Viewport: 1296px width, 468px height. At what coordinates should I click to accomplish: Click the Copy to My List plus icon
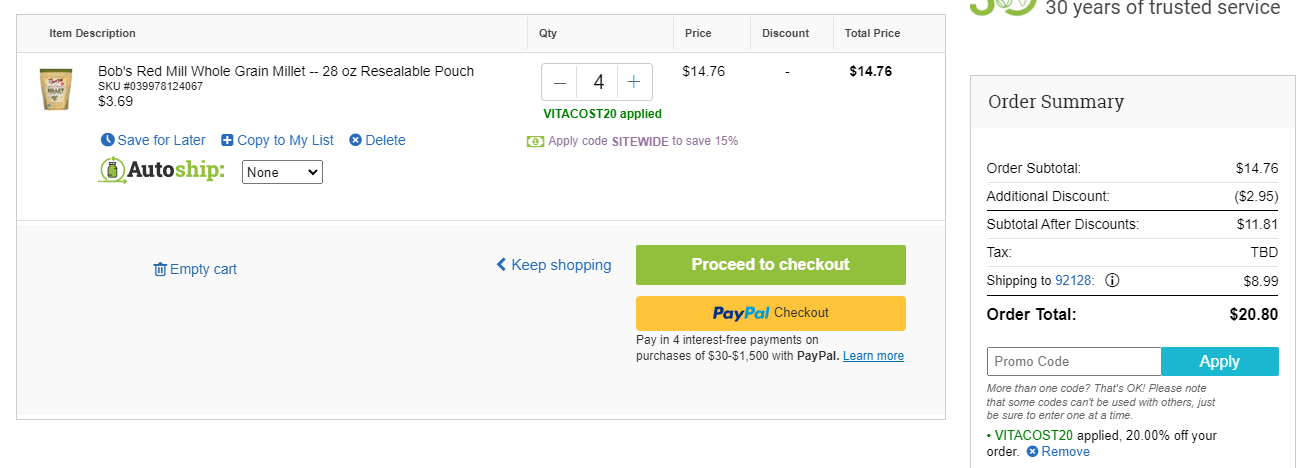point(227,140)
